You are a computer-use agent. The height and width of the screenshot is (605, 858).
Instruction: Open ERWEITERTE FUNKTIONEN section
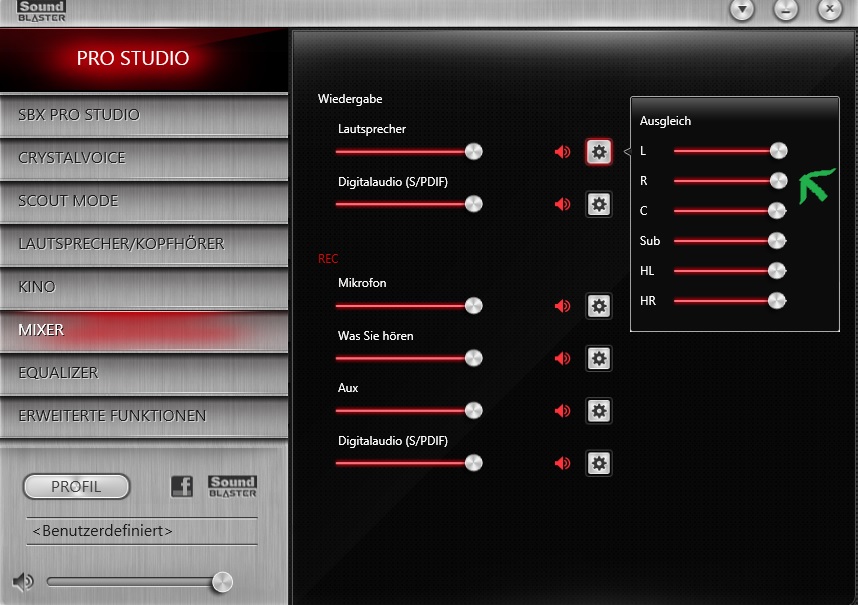(x=144, y=416)
